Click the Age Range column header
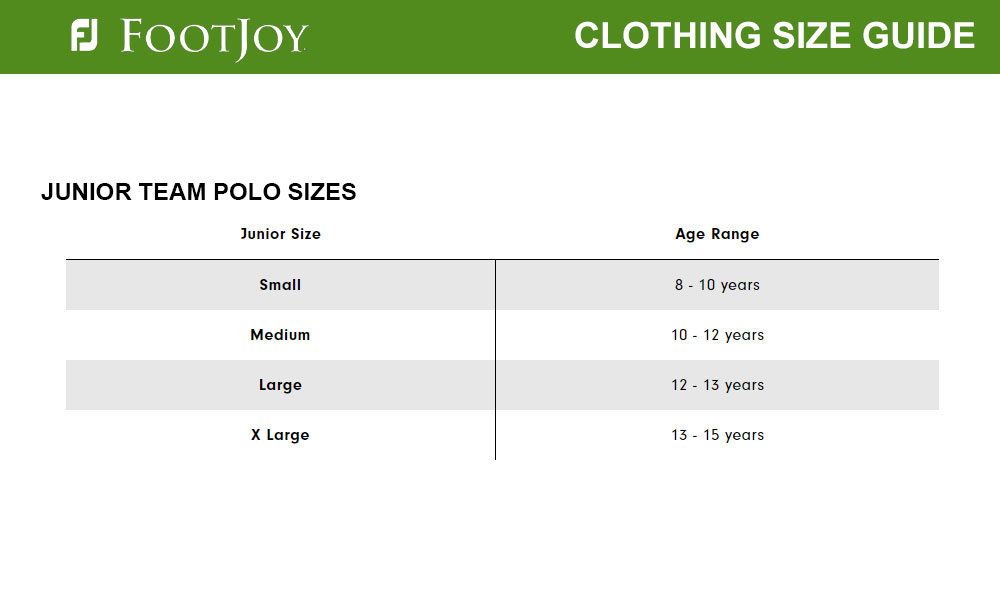 [717, 234]
